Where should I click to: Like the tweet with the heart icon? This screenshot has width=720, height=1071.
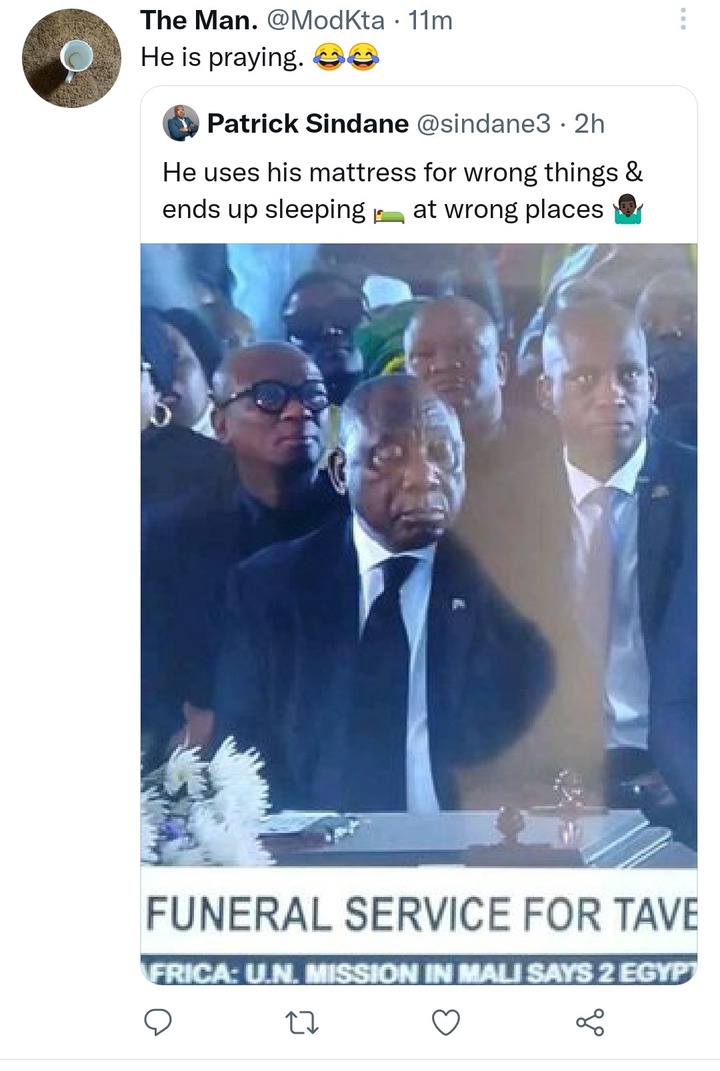click(445, 1023)
